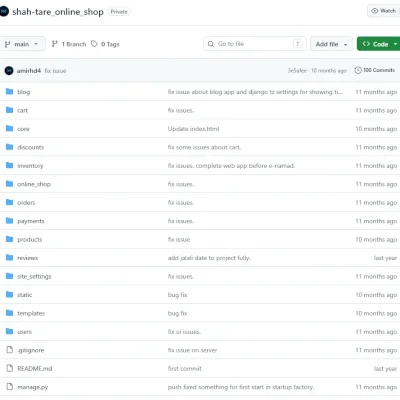Image resolution: width=400 pixels, height=400 pixels.
Task: Open the 'add jalali date' commit message
Action: click(209, 258)
